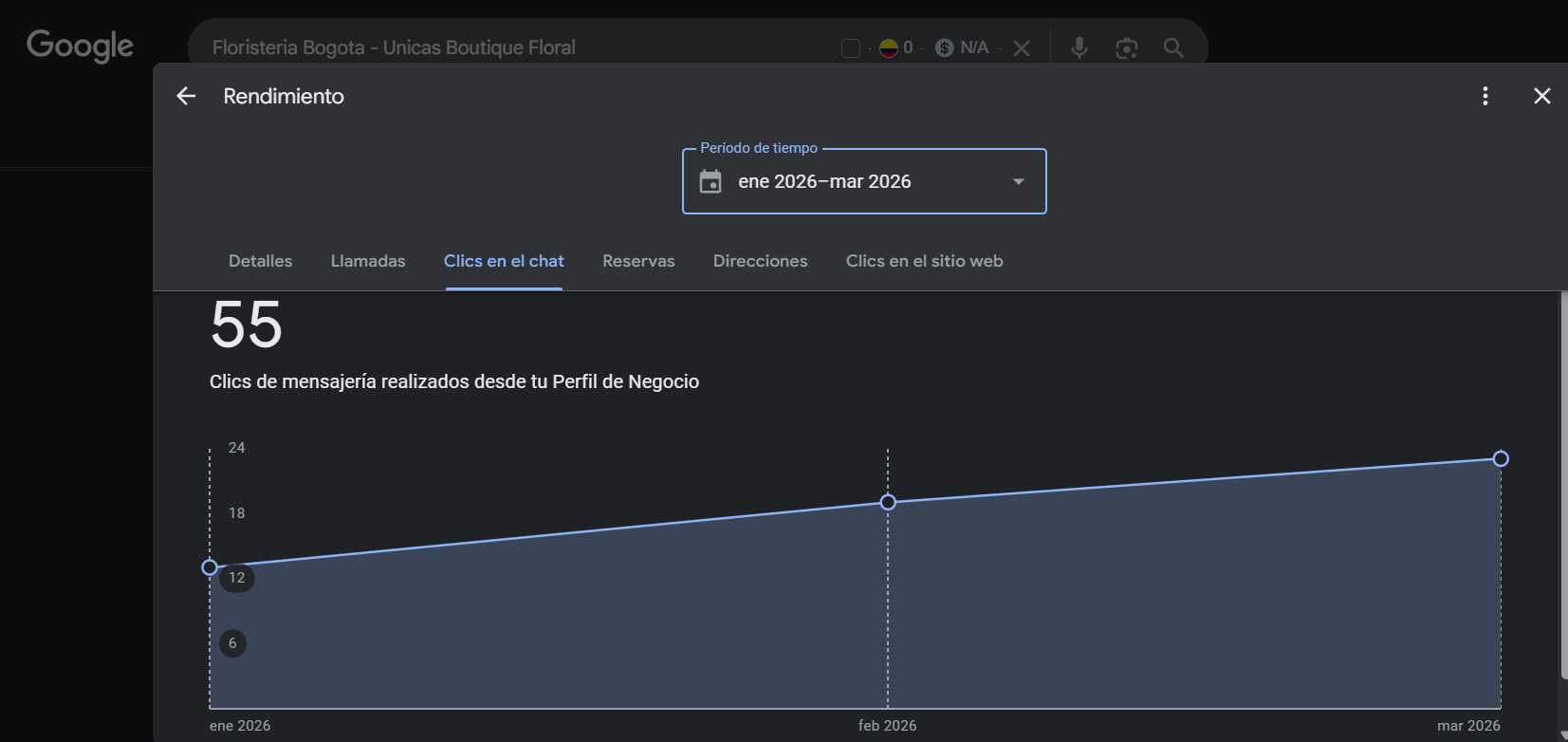
Task: Click the Google logo
Action: pyautogui.click(x=80, y=46)
